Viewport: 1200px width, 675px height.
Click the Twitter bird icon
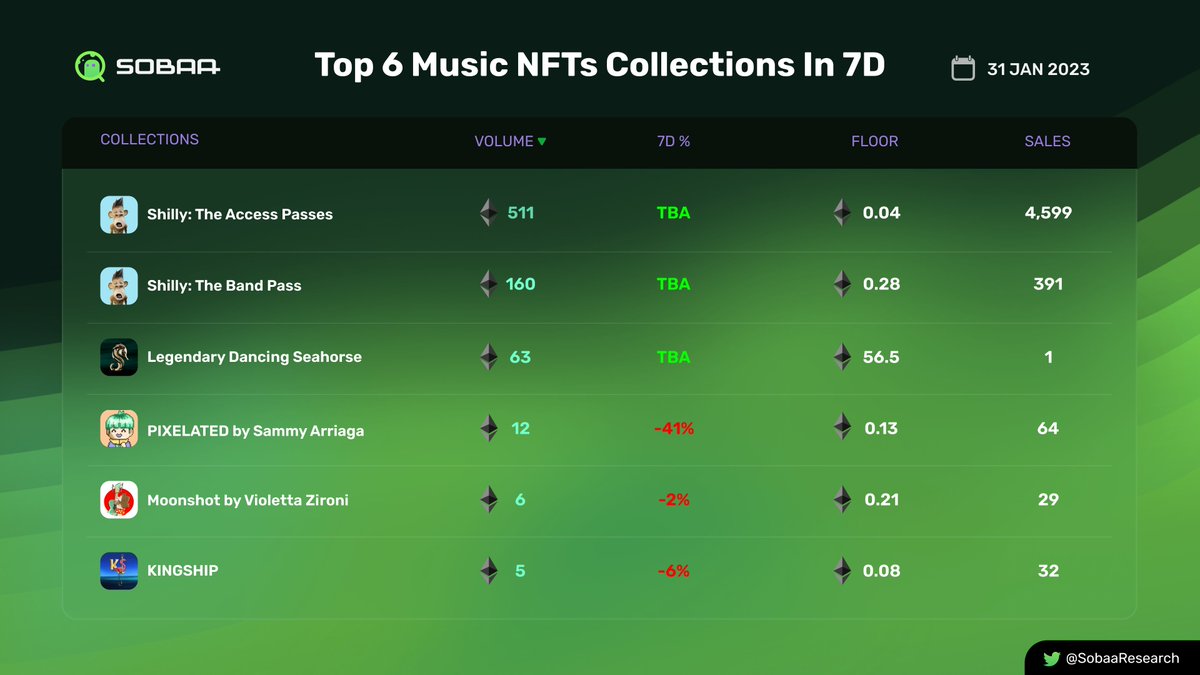click(1051, 658)
